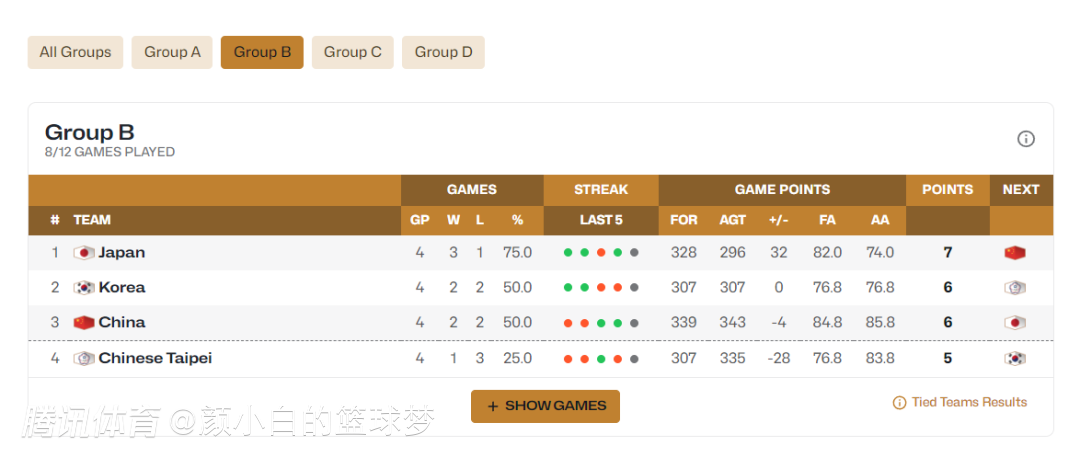Click China flag in Japan's Next column

coord(1015,253)
